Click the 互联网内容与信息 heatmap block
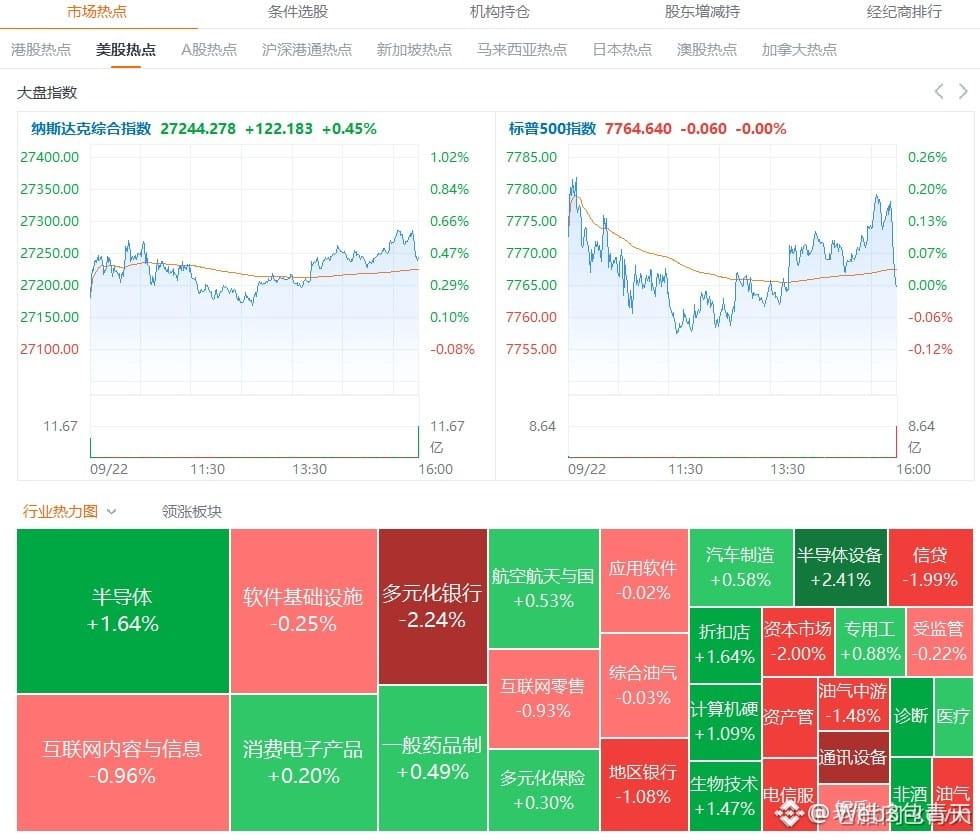Image resolution: width=980 pixels, height=840 pixels. tap(122, 762)
